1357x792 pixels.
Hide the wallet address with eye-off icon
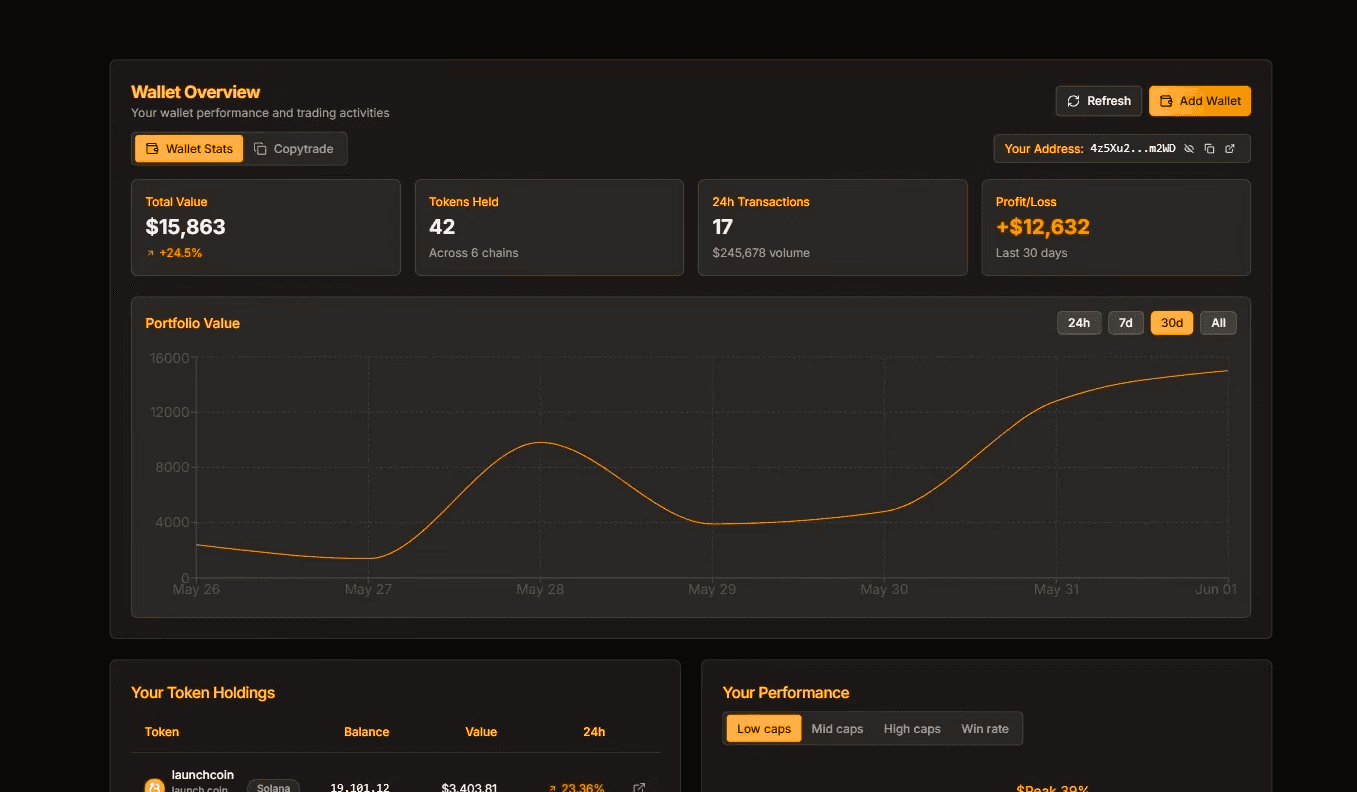point(1189,149)
